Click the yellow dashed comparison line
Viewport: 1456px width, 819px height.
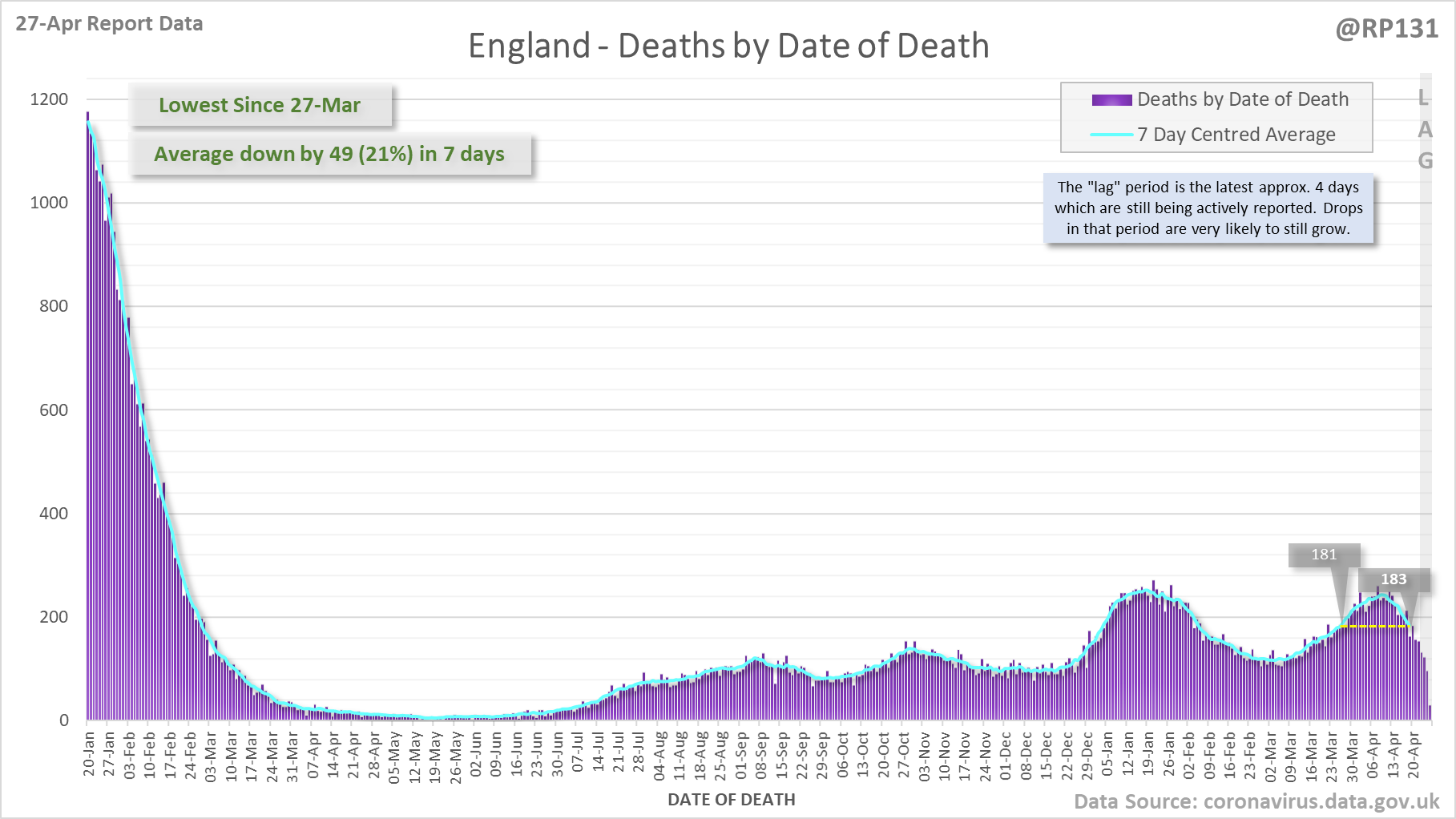pos(1376,627)
